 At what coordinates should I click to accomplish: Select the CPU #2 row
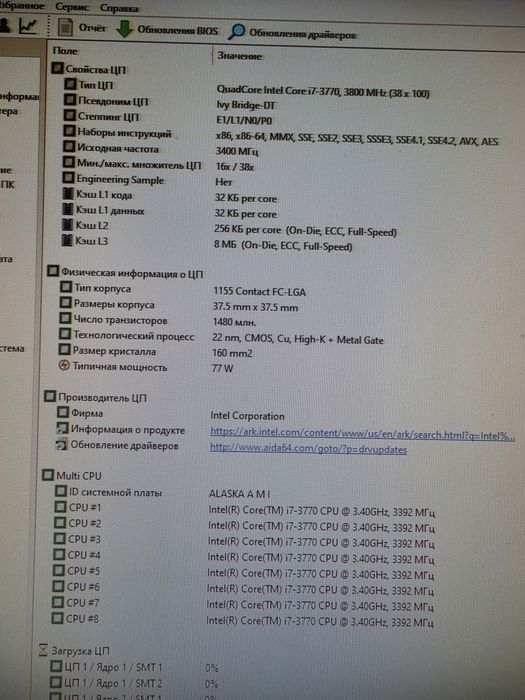pyautogui.click(x=244, y=525)
